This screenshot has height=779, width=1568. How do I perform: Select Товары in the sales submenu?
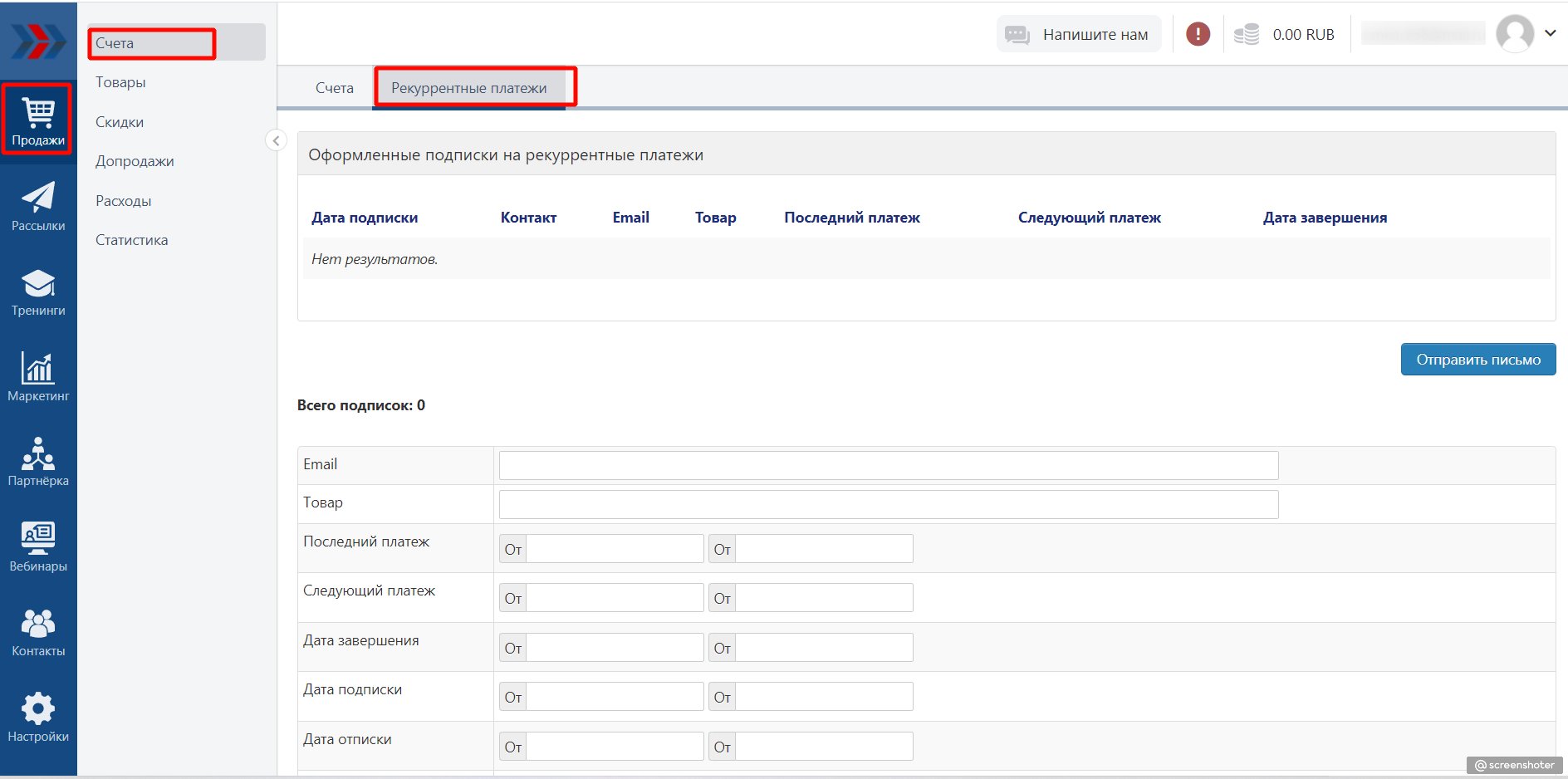tap(120, 82)
